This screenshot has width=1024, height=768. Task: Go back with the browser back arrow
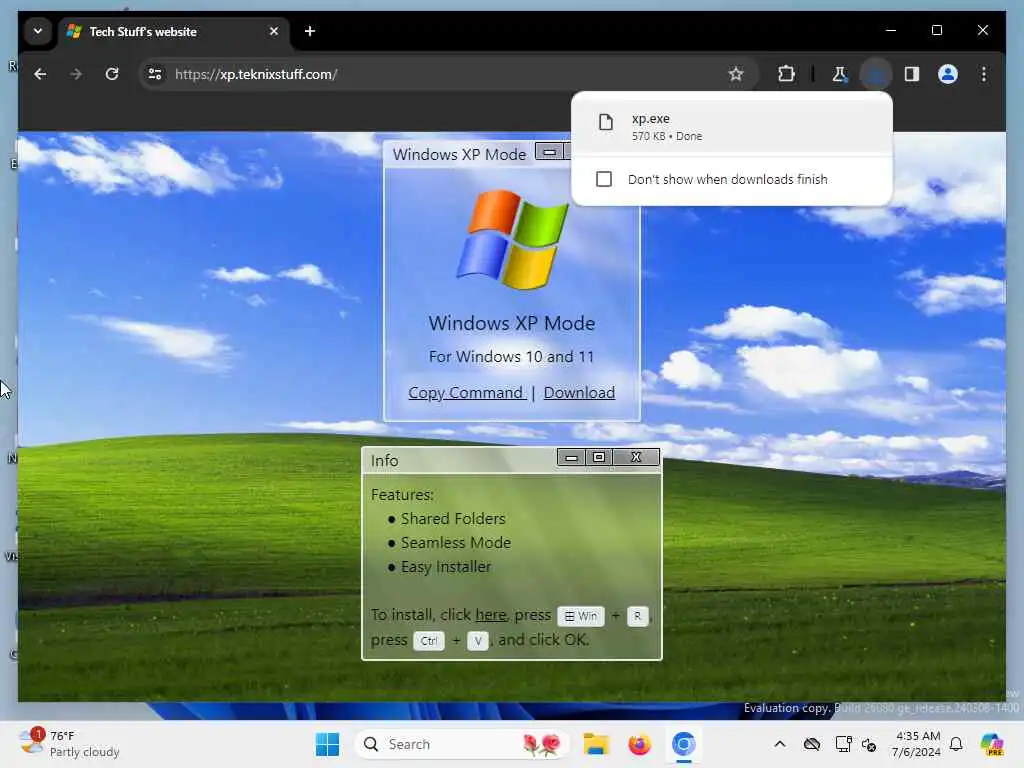[x=40, y=74]
